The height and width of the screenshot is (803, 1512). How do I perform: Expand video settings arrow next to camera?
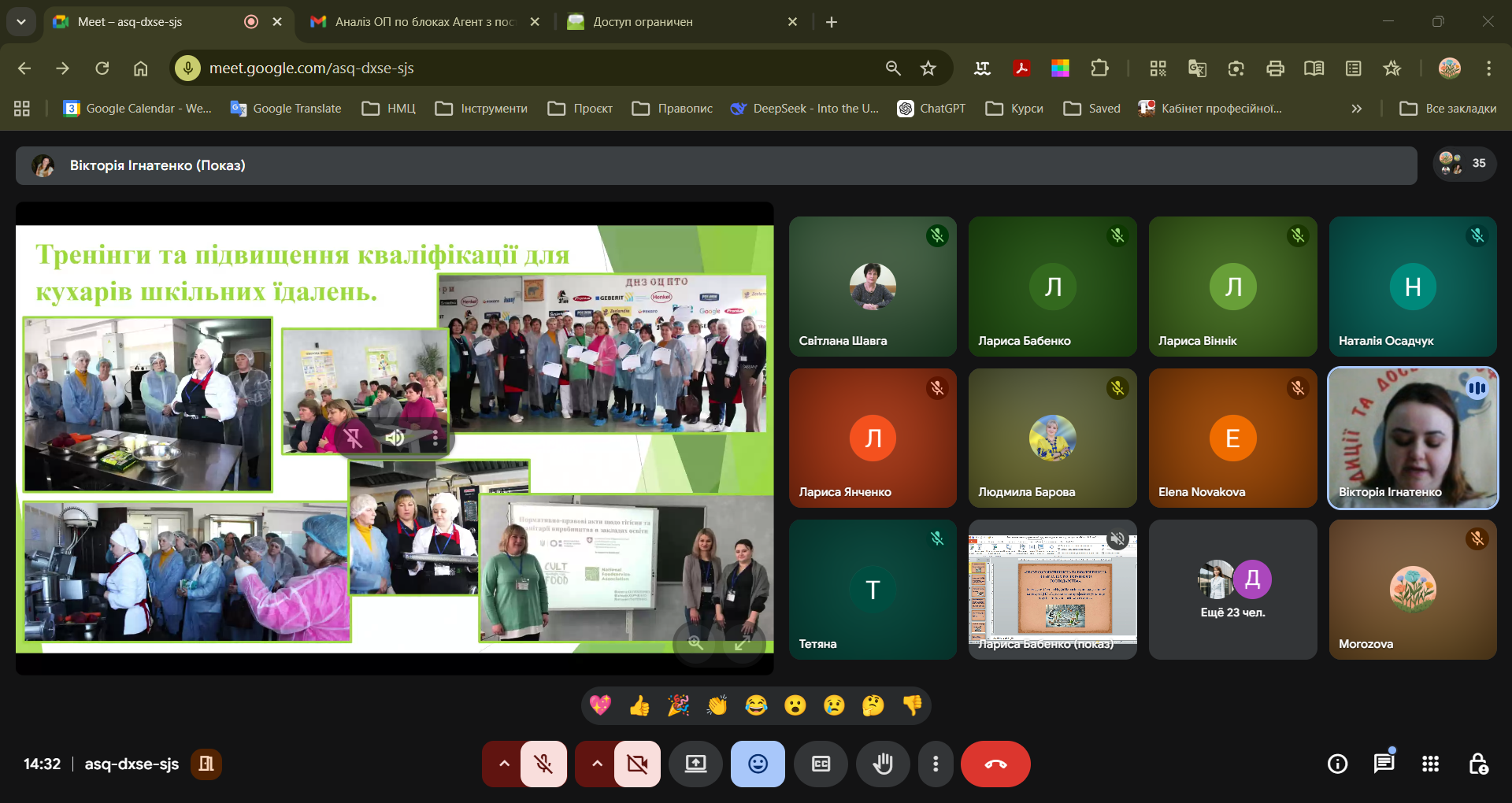597,764
